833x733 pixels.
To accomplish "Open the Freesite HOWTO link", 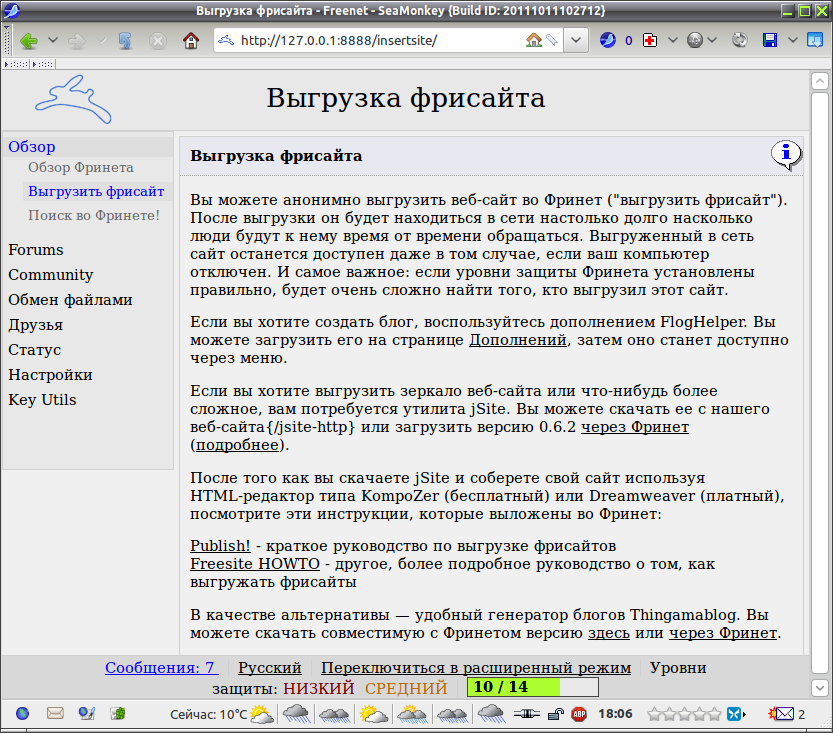I will [255, 564].
